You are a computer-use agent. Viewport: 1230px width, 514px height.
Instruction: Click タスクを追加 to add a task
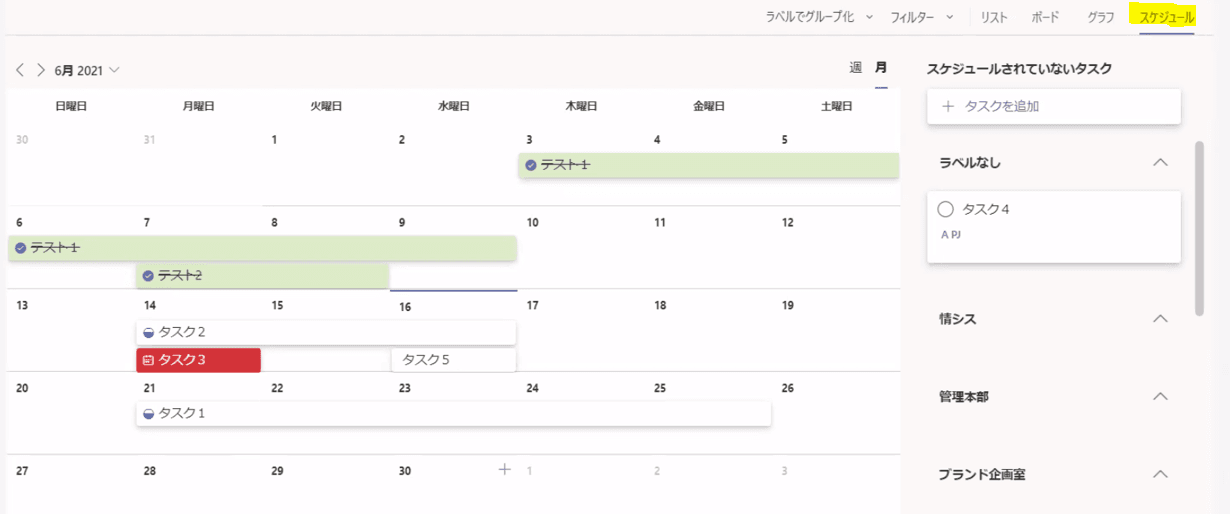(1054, 106)
